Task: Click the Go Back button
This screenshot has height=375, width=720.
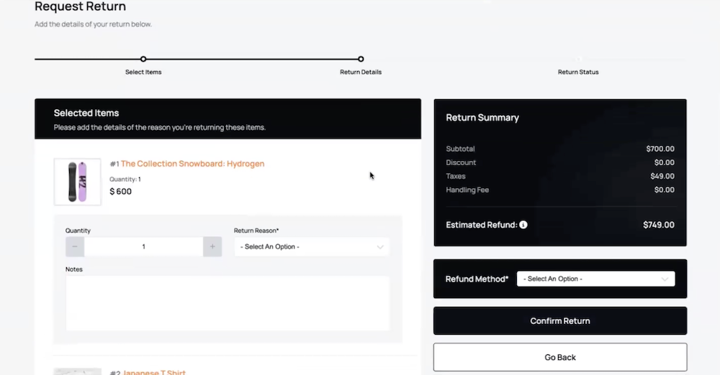Action: point(560,357)
